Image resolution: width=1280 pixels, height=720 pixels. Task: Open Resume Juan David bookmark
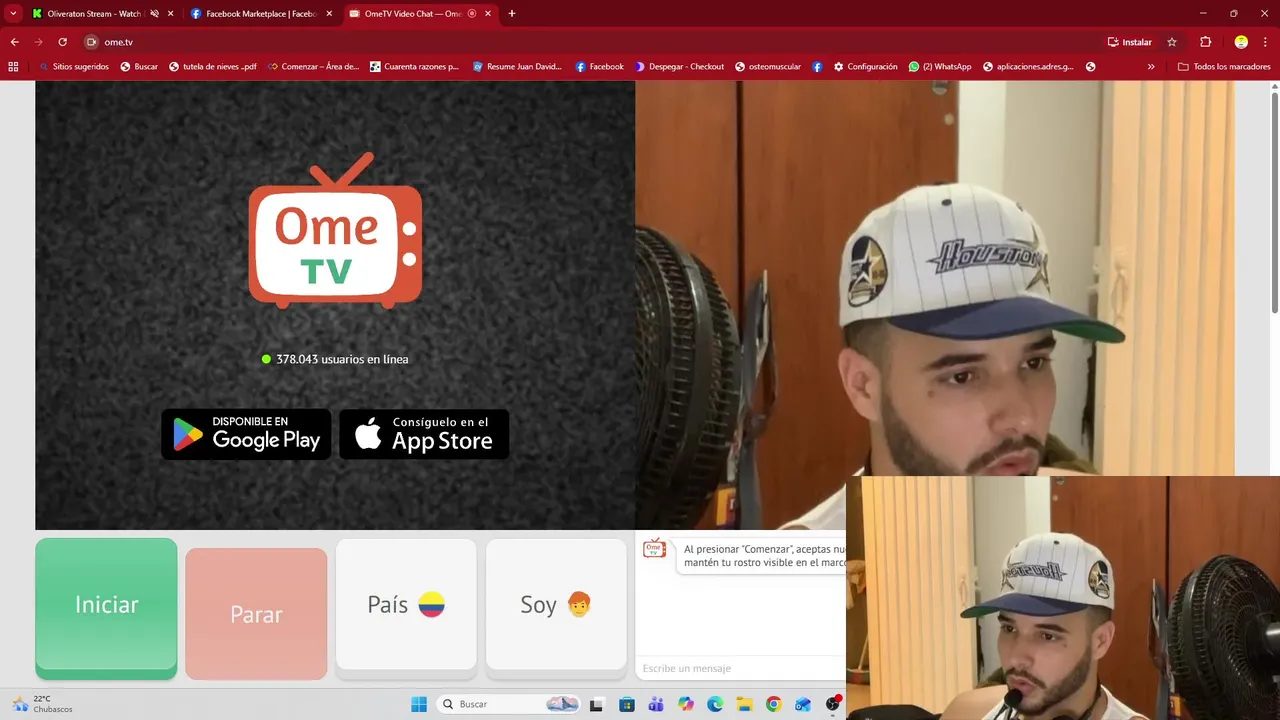point(517,67)
